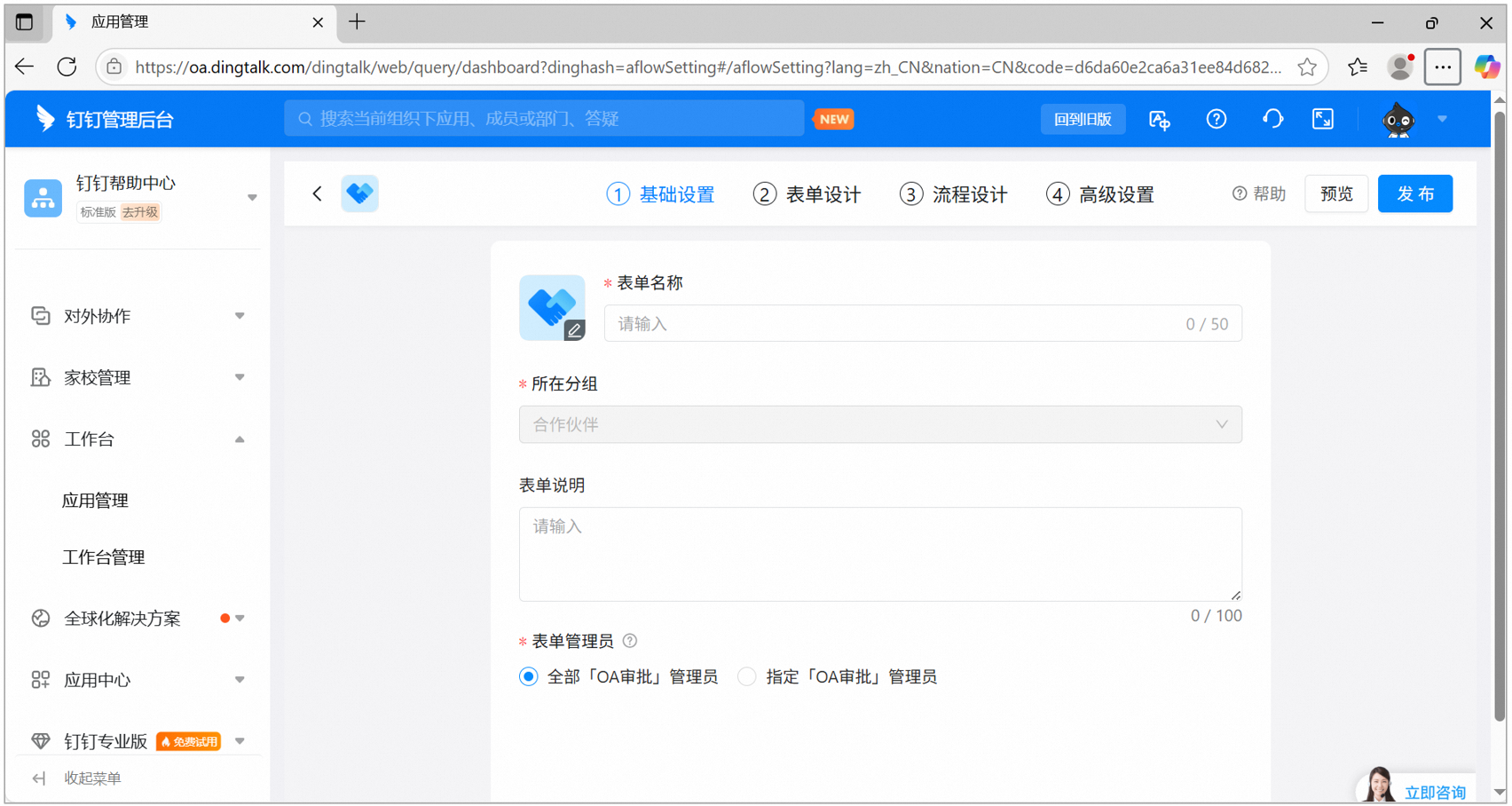Image resolution: width=1512 pixels, height=806 pixels.
Task: Click the 钉钉帮助中心 organization avatar
Action: click(x=43, y=197)
